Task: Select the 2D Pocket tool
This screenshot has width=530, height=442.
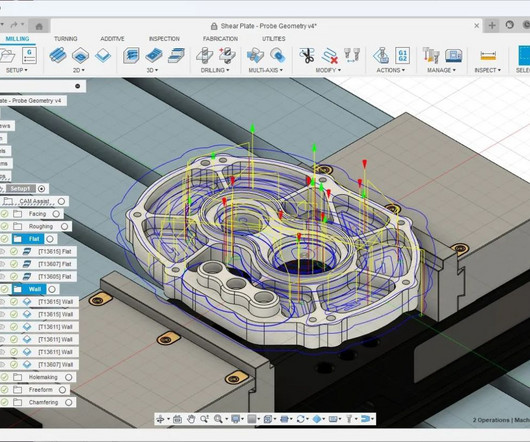Action: pyautogui.click(x=80, y=55)
